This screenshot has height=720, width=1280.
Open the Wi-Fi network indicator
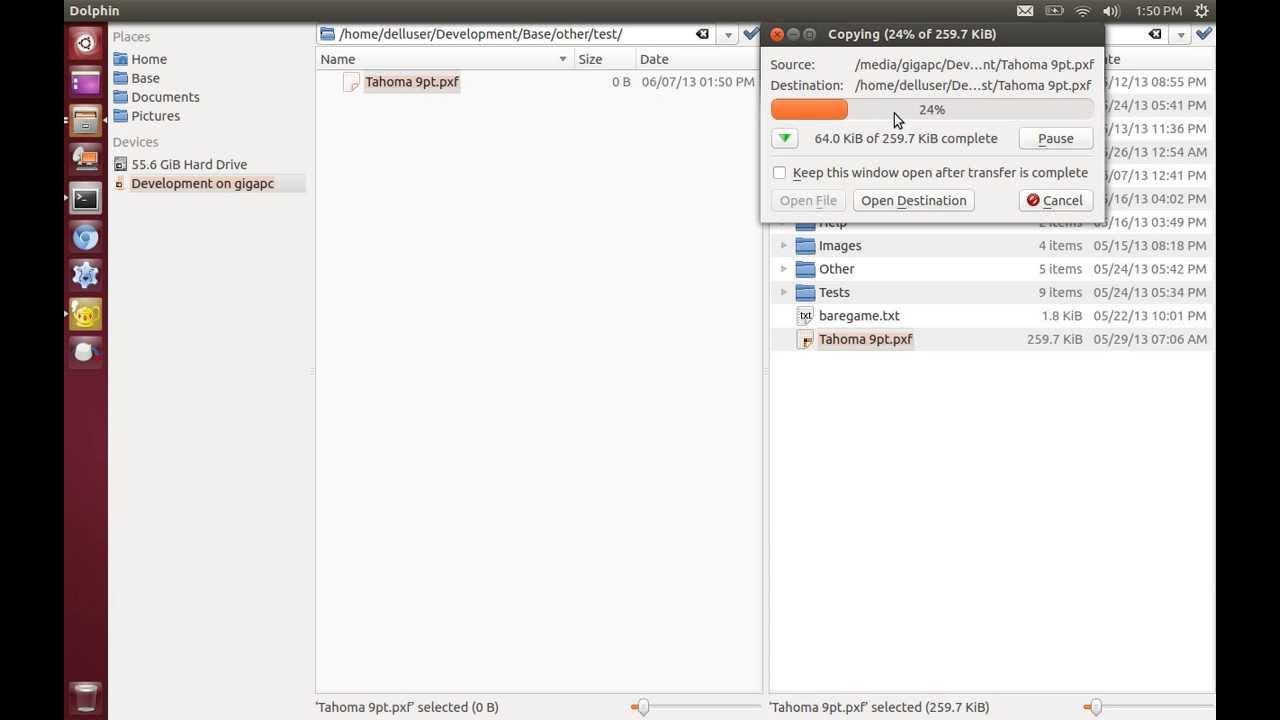[1083, 11]
